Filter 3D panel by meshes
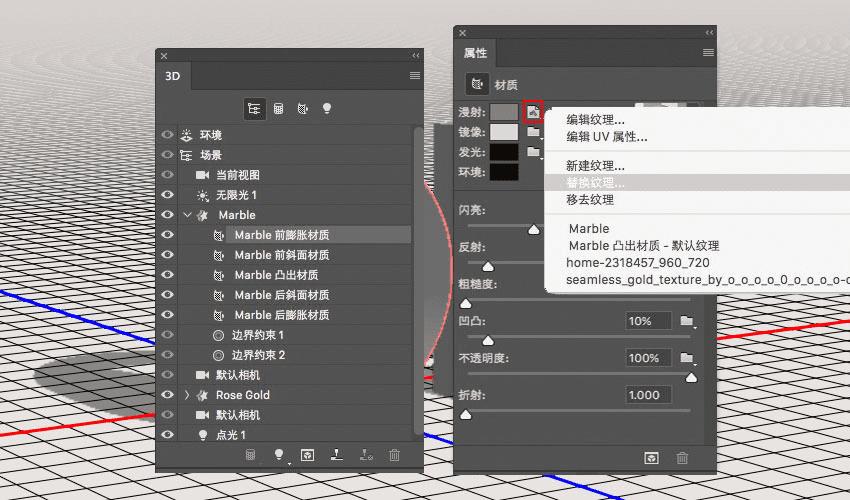The image size is (850, 500). pyautogui.click(x=279, y=108)
